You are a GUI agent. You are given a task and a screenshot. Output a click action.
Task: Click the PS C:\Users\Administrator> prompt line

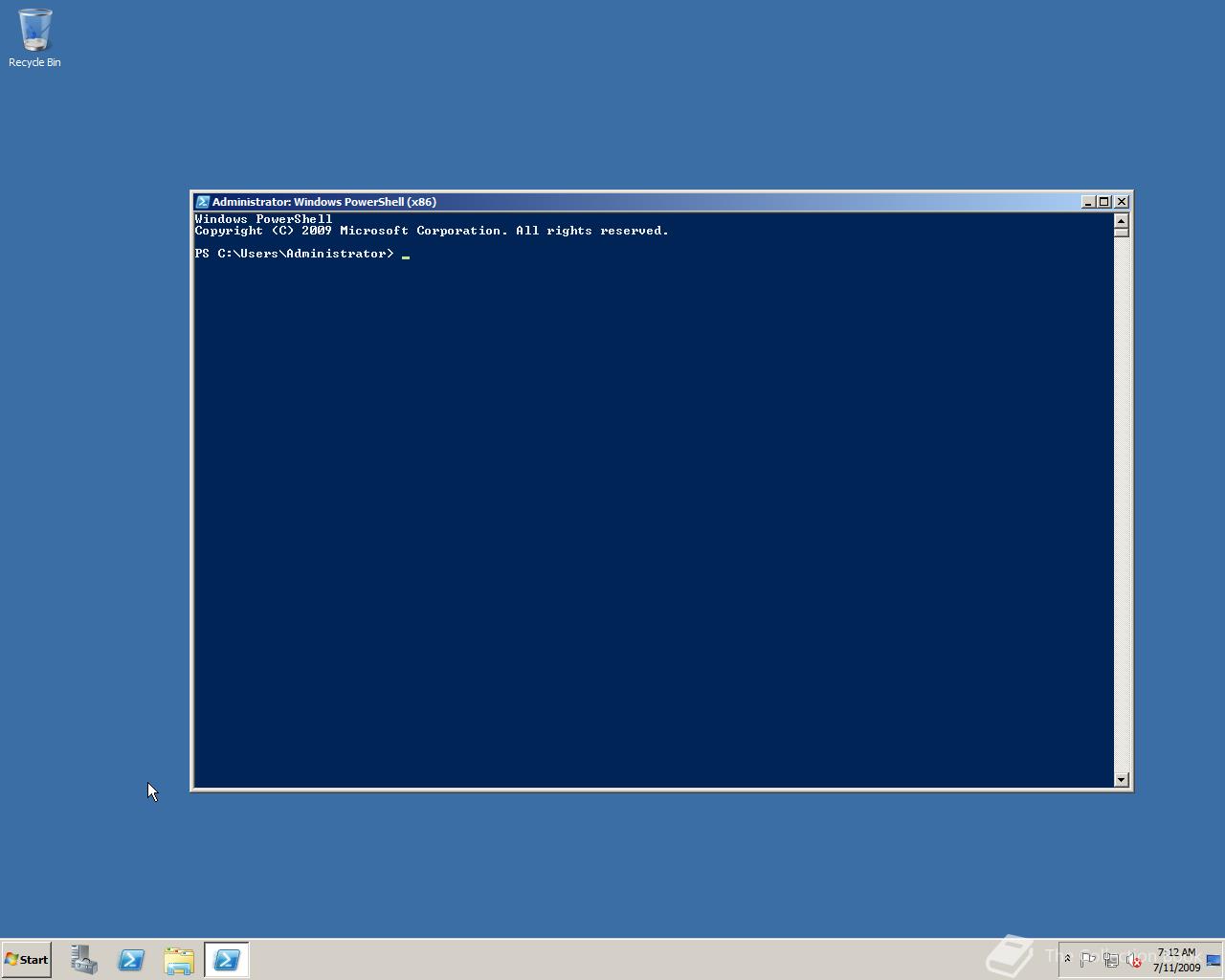[x=294, y=254]
